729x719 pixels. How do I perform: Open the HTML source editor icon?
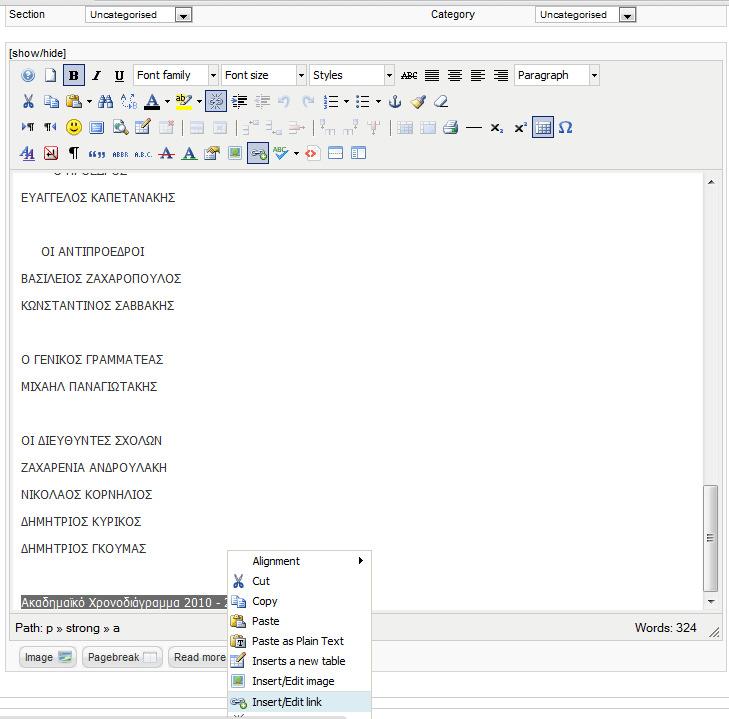[x=312, y=153]
